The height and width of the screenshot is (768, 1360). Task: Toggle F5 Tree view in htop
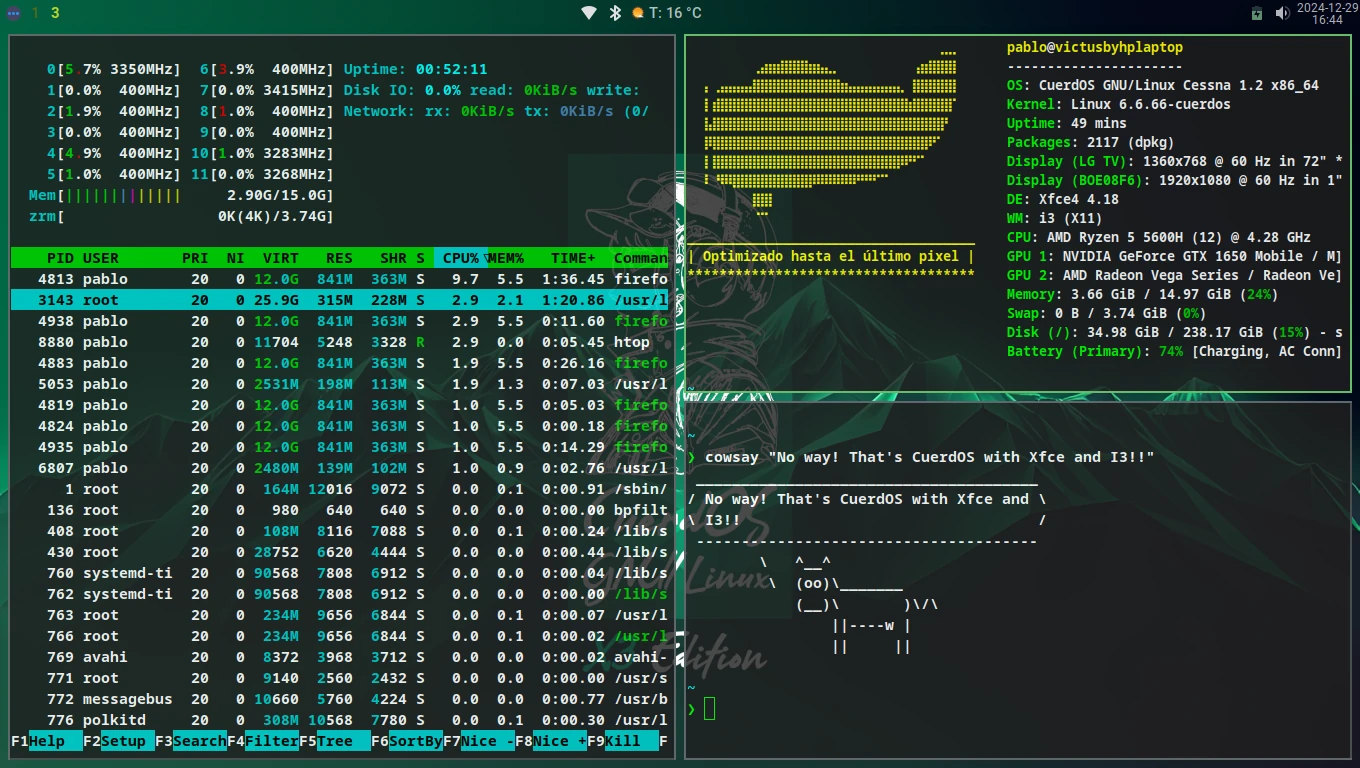[334, 741]
